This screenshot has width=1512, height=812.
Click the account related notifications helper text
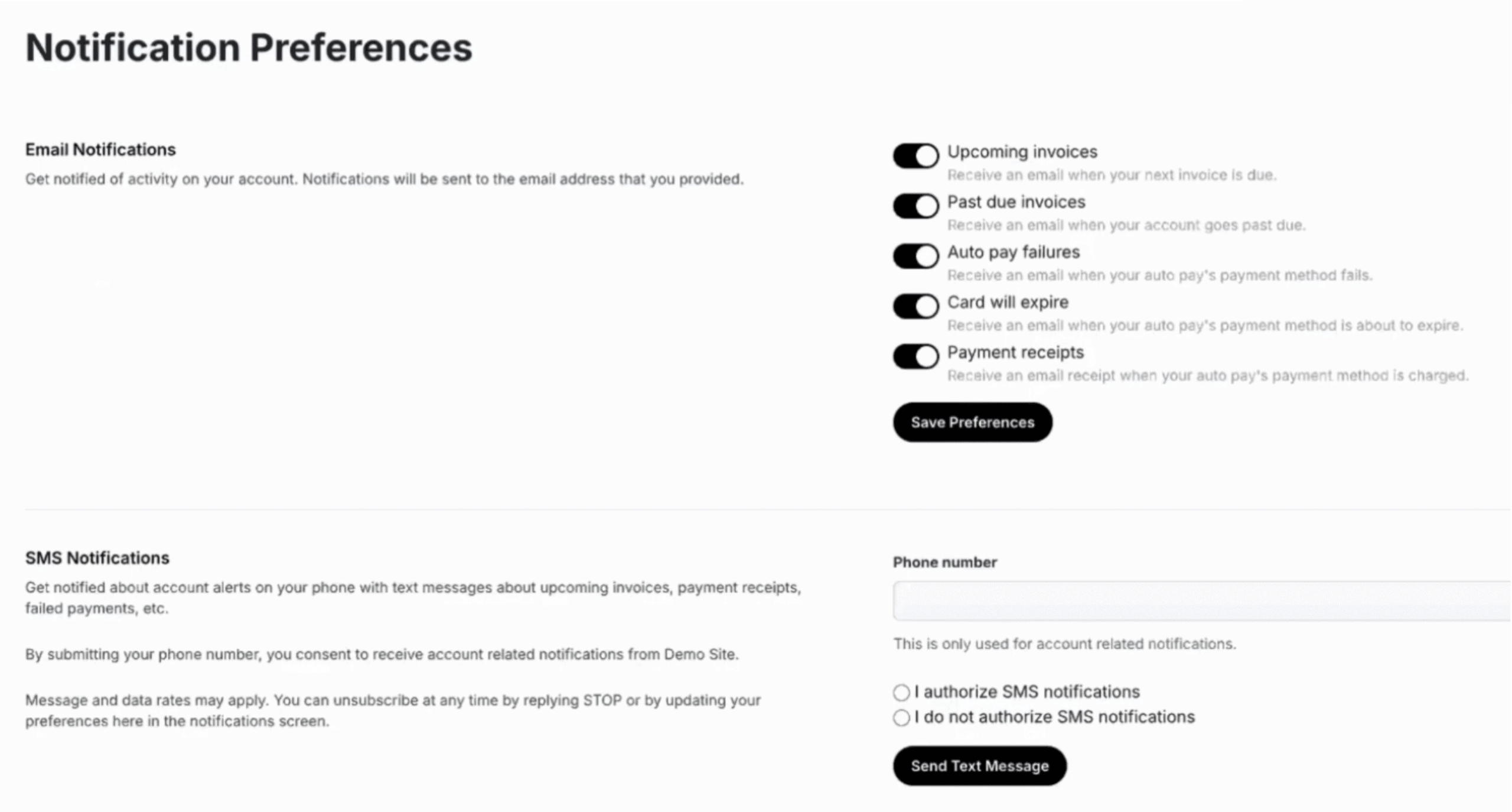tap(1064, 644)
